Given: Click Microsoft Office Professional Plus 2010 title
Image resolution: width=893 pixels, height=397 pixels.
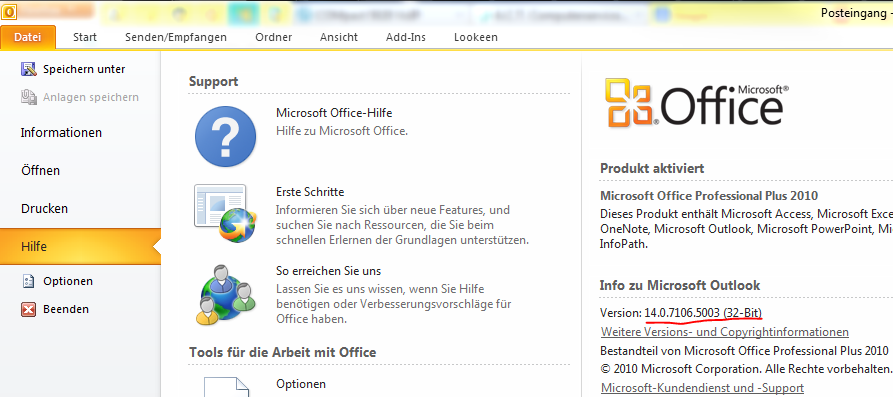Looking at the screenshot, I should point(709,196).
